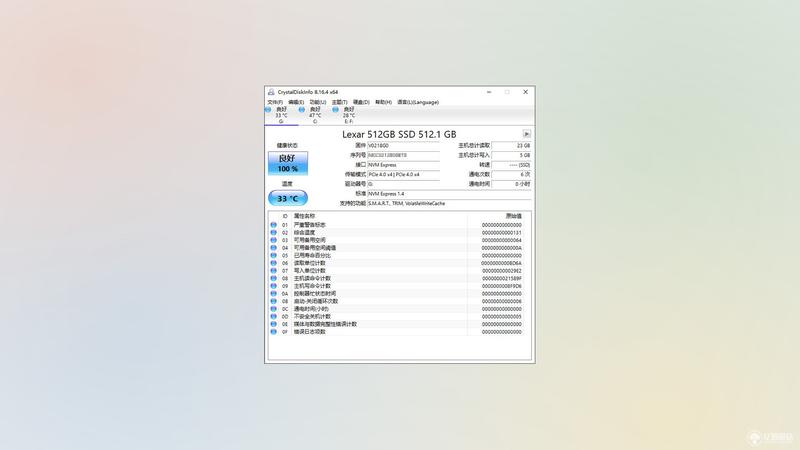The image size is (800, 450).
Task: Click status icon for attribute 01 严重警告标志
Action: click(273, 225)
